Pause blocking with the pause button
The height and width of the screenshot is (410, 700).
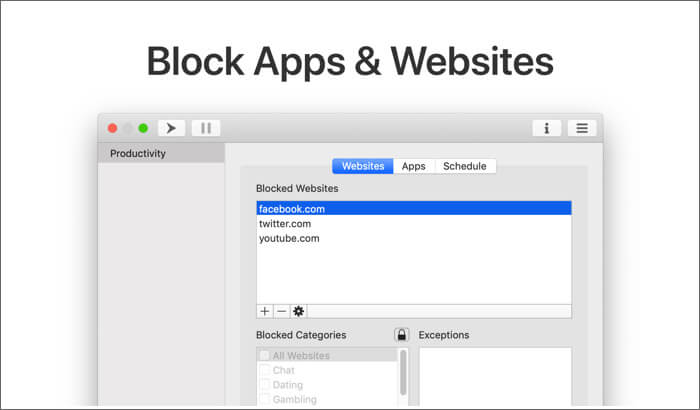pos(206,128)
